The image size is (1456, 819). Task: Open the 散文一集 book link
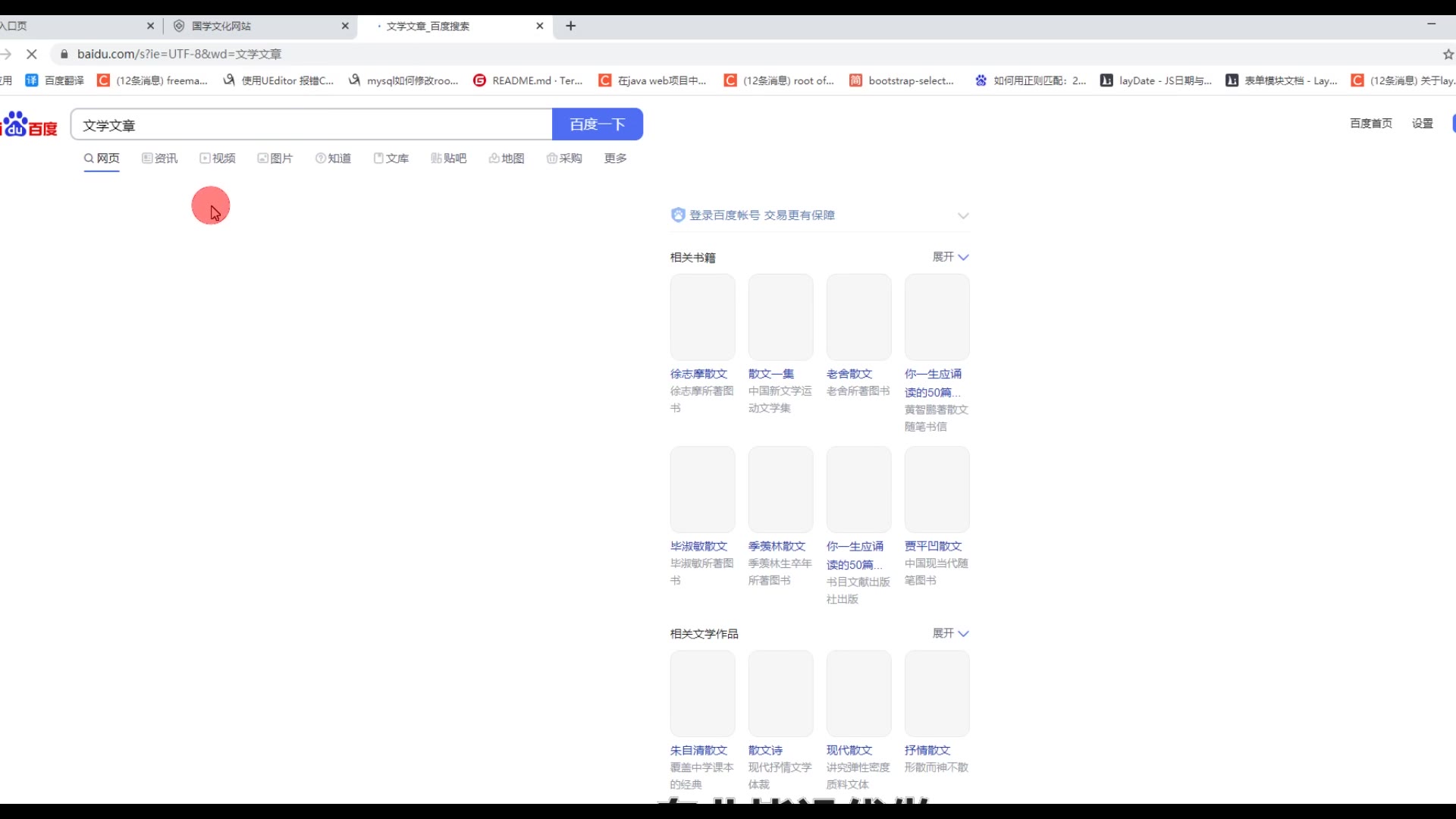771,374
